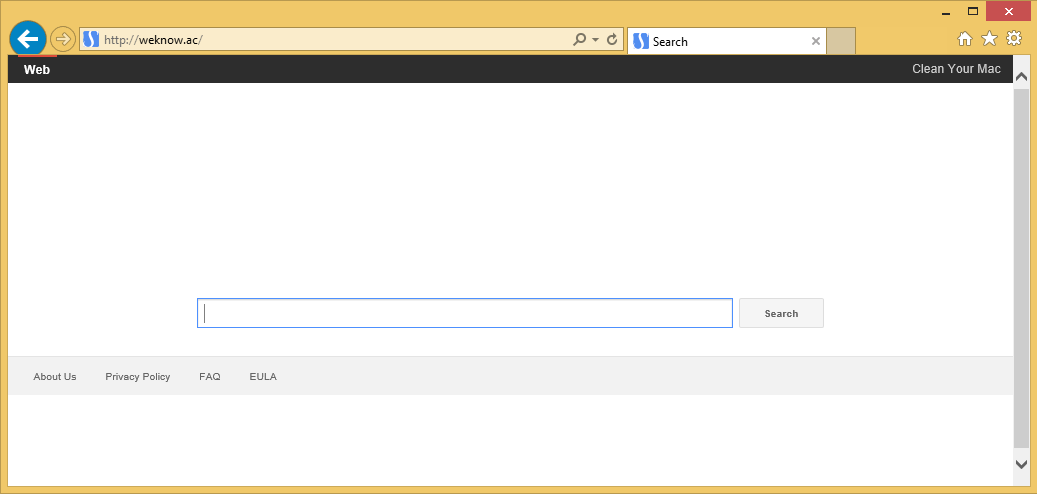Click the Forward navigation arrow
This screenshot has width=1037, height=494.
[62, 40]
